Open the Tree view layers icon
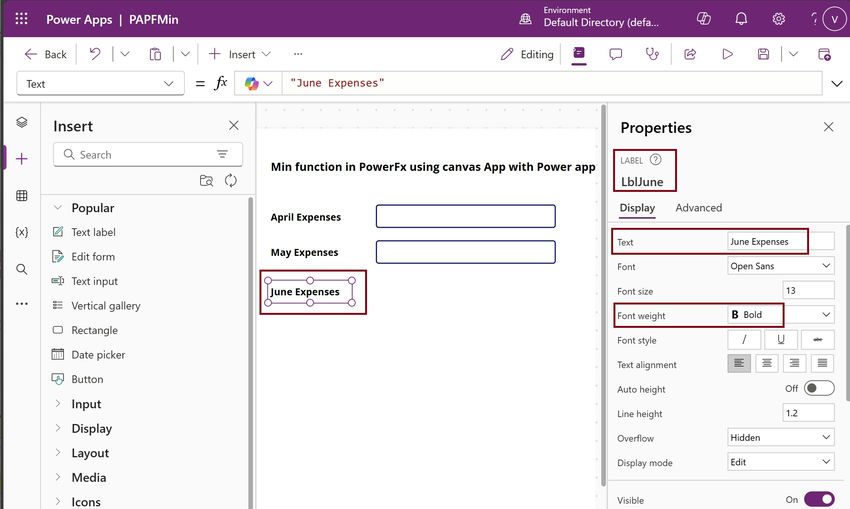The height and width of the screenshot is (509, 850). 22,122
